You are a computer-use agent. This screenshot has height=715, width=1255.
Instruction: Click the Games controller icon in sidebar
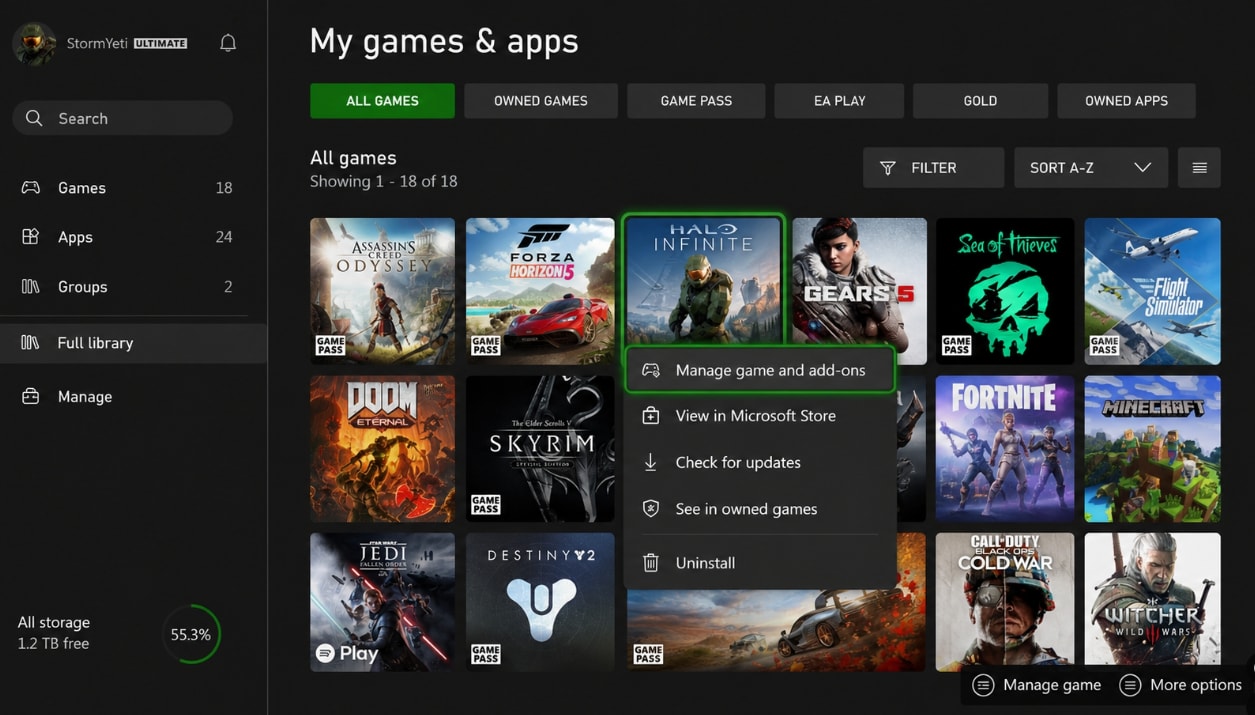point(31,188)
